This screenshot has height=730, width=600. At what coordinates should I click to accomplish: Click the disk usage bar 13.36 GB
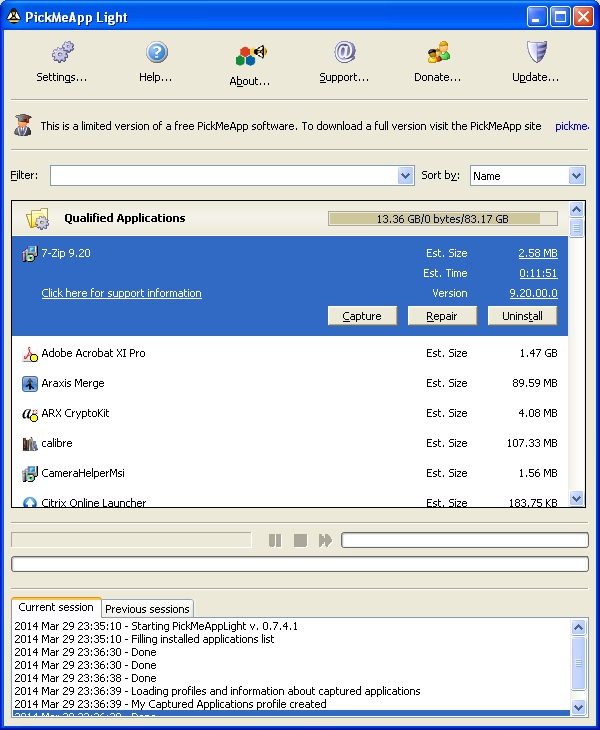442,218
